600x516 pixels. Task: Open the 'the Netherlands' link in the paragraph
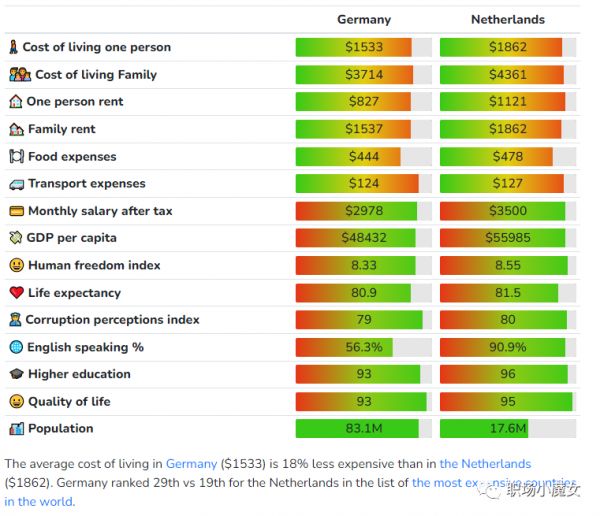click(x=485, y=464)
